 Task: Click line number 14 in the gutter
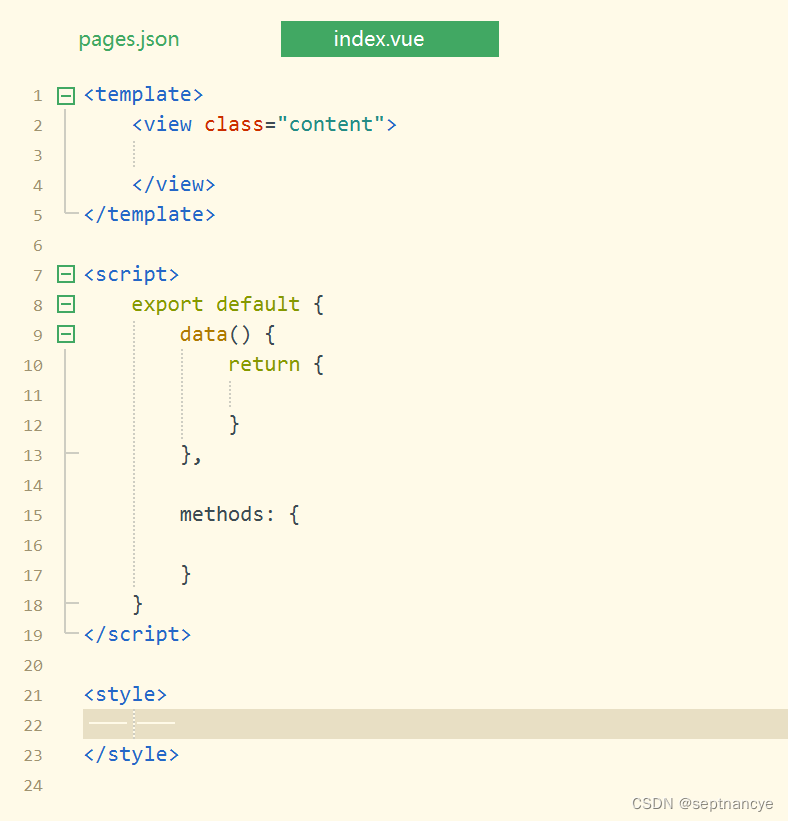tap(33, 485)
